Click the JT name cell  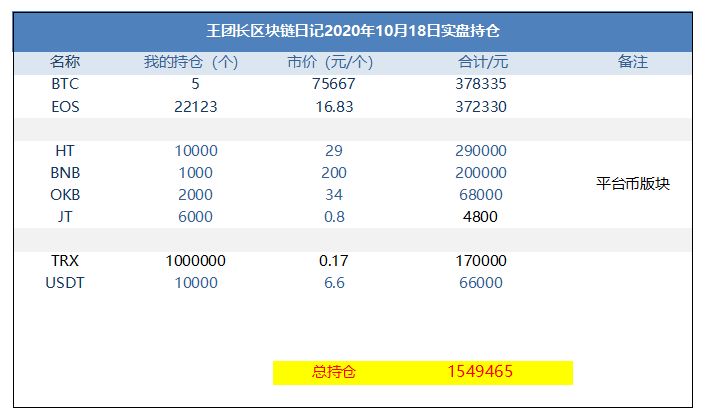click(x=65, y=217)
